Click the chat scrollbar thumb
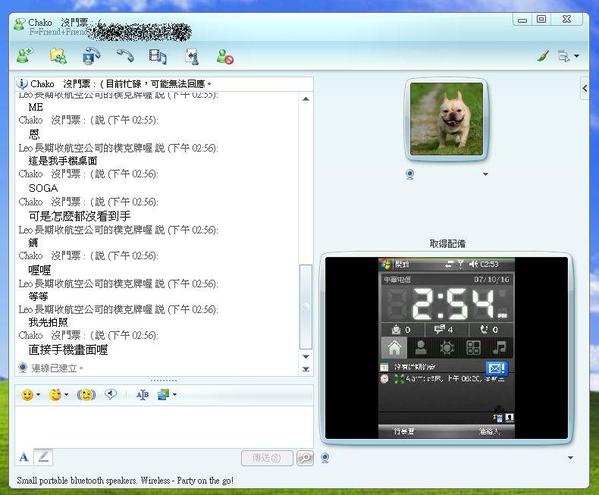This screenshot has height=495, width=599. pos(306,306)
